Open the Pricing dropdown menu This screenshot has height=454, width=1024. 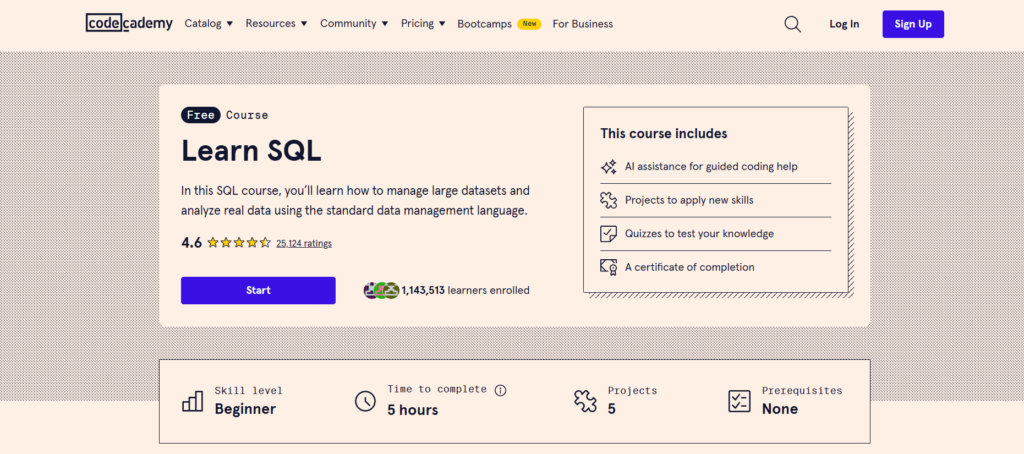coord(423,23)
